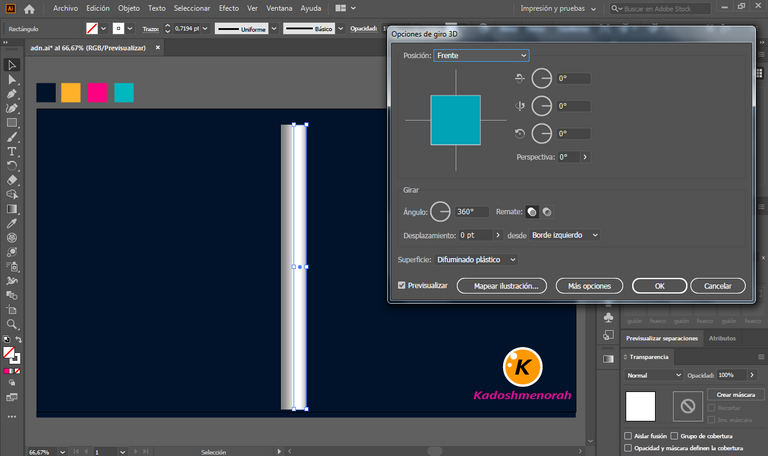This screenshot has width=768, height=456.
Task: Open the Borde izquierdo dropdown
Action: click(564, 235)
